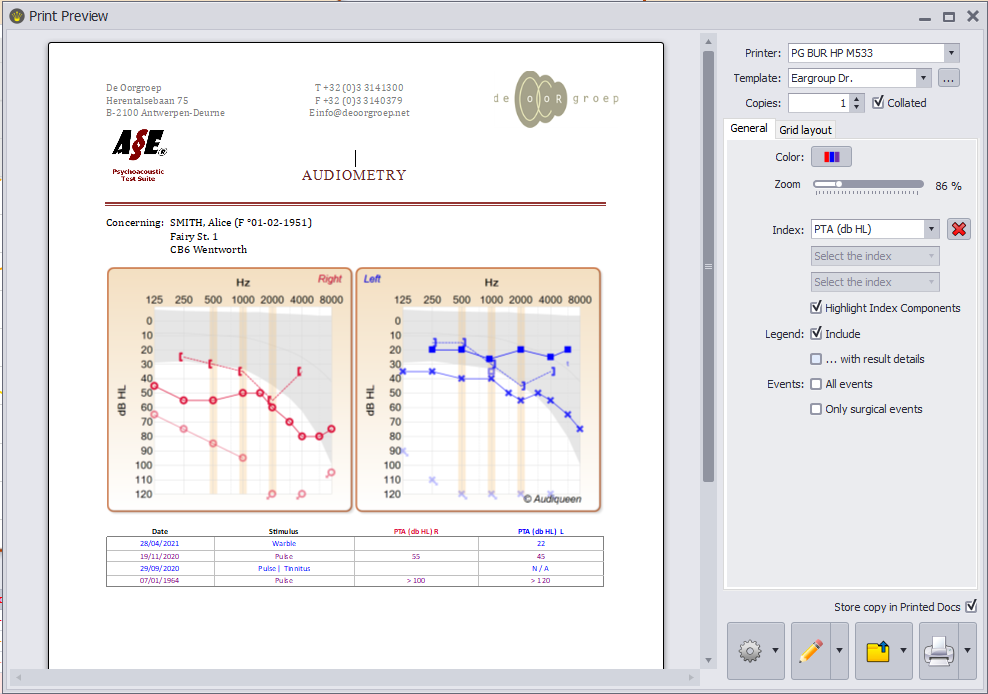Viewport: 988px width, 694px height.
Task: Click the pencil edit icon button
Action: [811, 651]
